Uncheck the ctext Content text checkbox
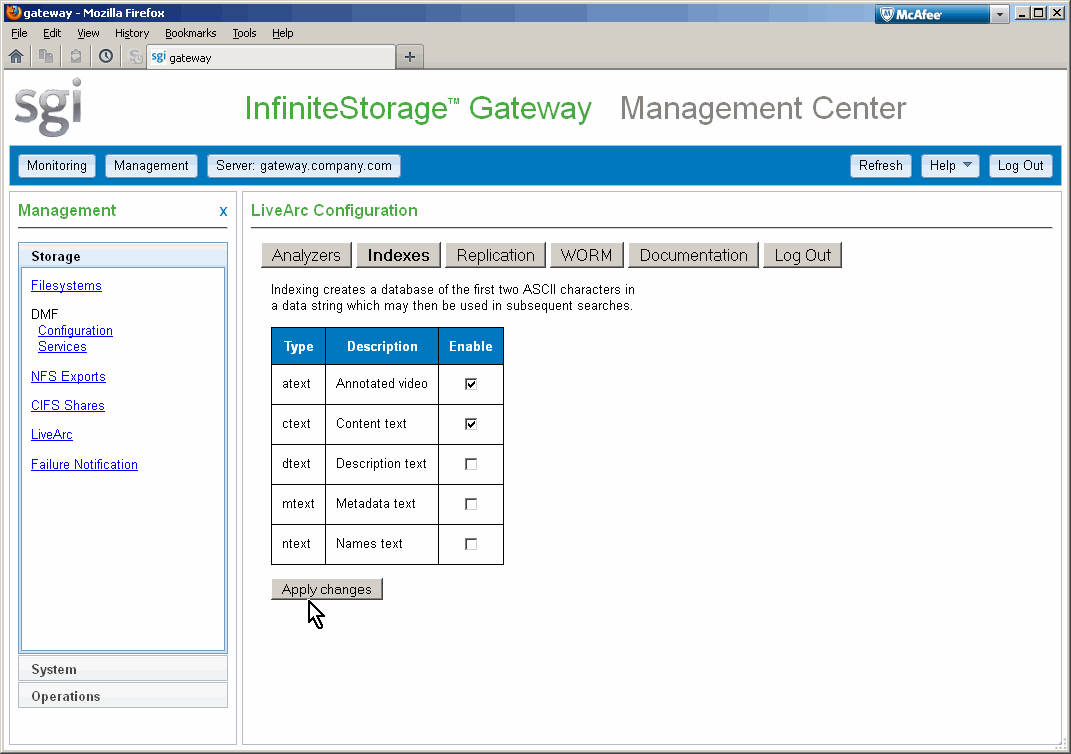1071x754 pixels. point(471,424)
